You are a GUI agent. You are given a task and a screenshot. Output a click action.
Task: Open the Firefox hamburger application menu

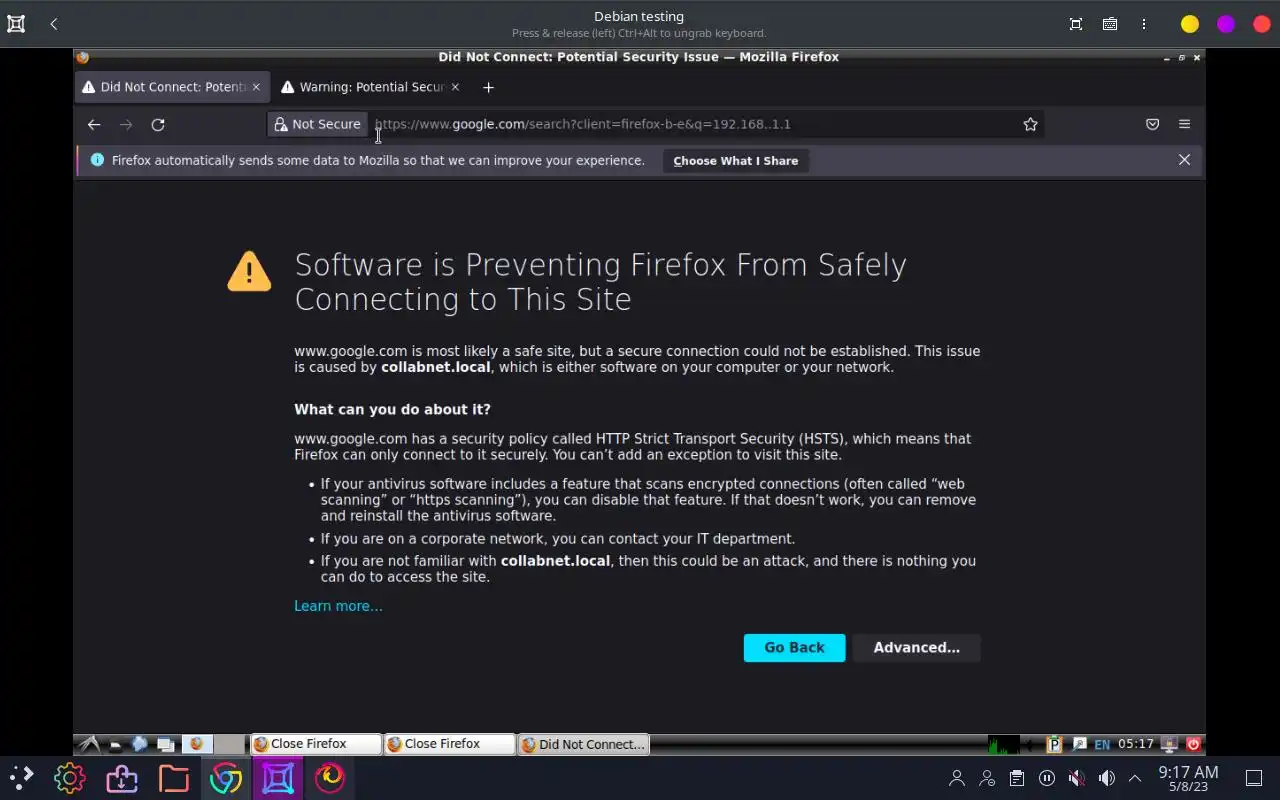pyautogui.click(x=1185, y=124)
